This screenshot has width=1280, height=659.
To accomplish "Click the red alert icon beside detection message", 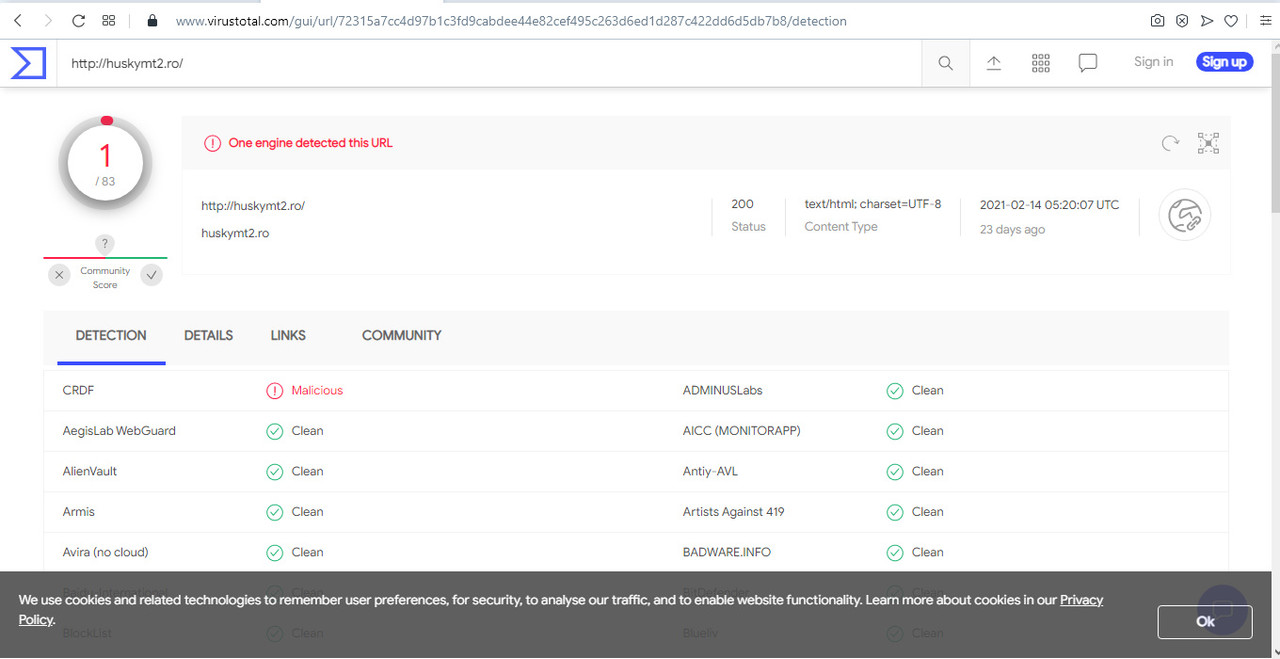I will tap(212, 143).
